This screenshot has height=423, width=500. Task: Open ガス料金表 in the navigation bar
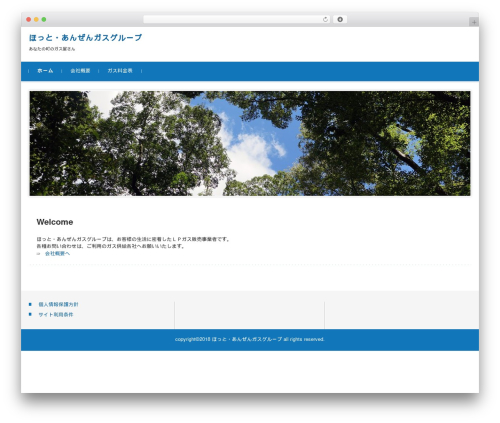pyautogui.click(x=120, y=71)
